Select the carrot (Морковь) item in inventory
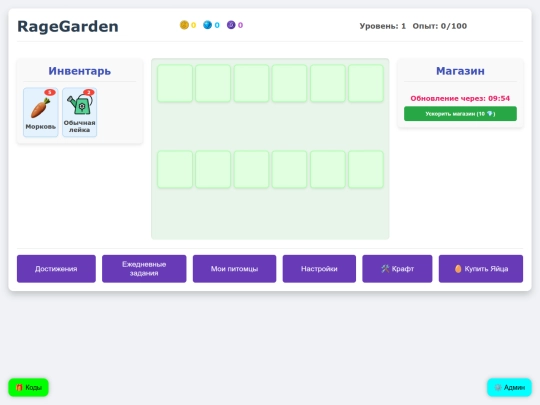This screenshot has width=540, height=405. coord(41,112)
